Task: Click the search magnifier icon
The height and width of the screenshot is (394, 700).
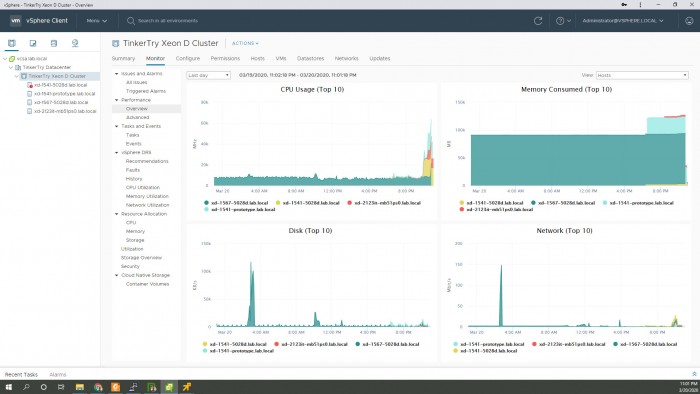Action: 131,21
